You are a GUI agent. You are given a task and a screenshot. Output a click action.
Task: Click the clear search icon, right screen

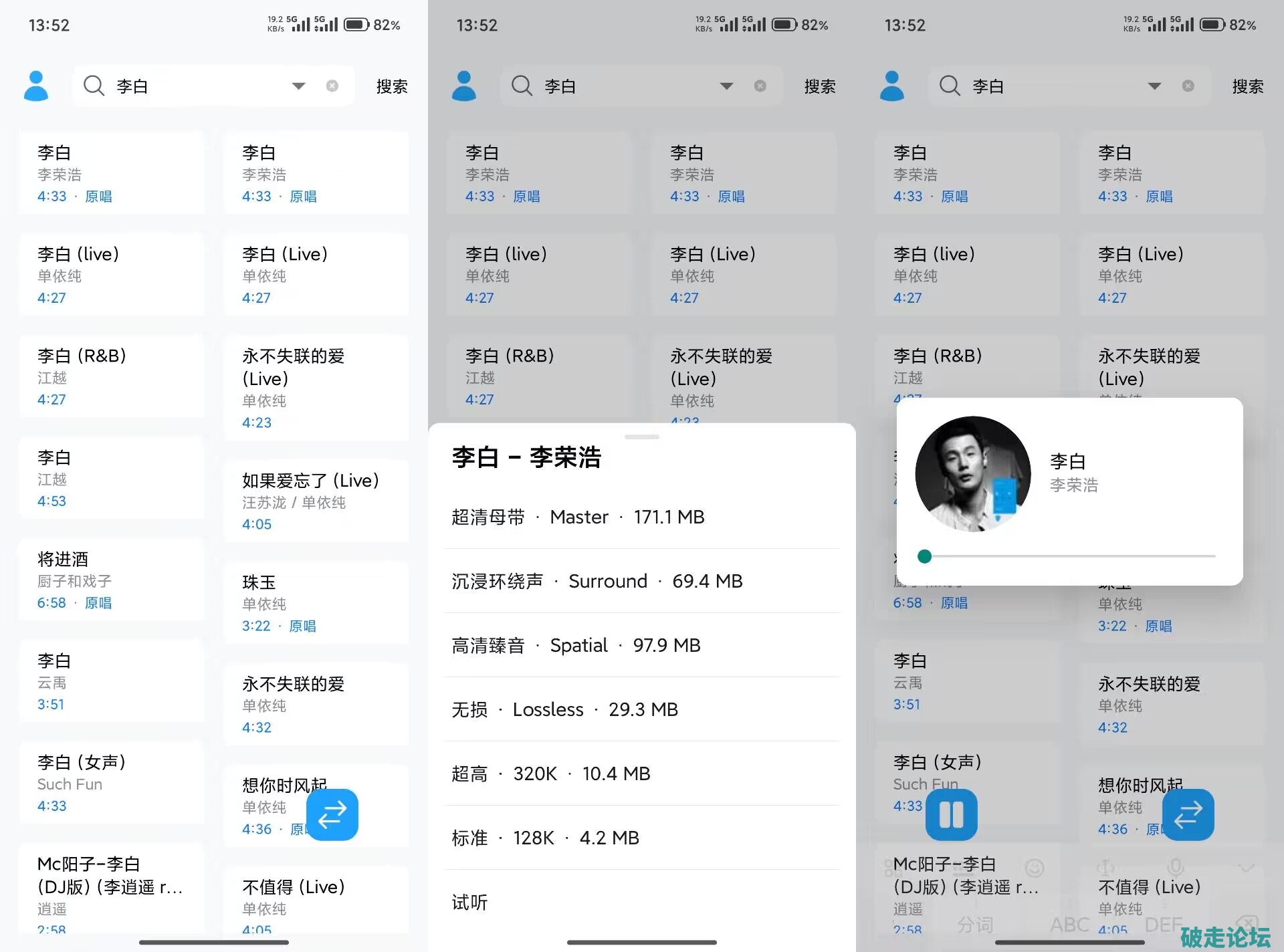[1188, 86]
